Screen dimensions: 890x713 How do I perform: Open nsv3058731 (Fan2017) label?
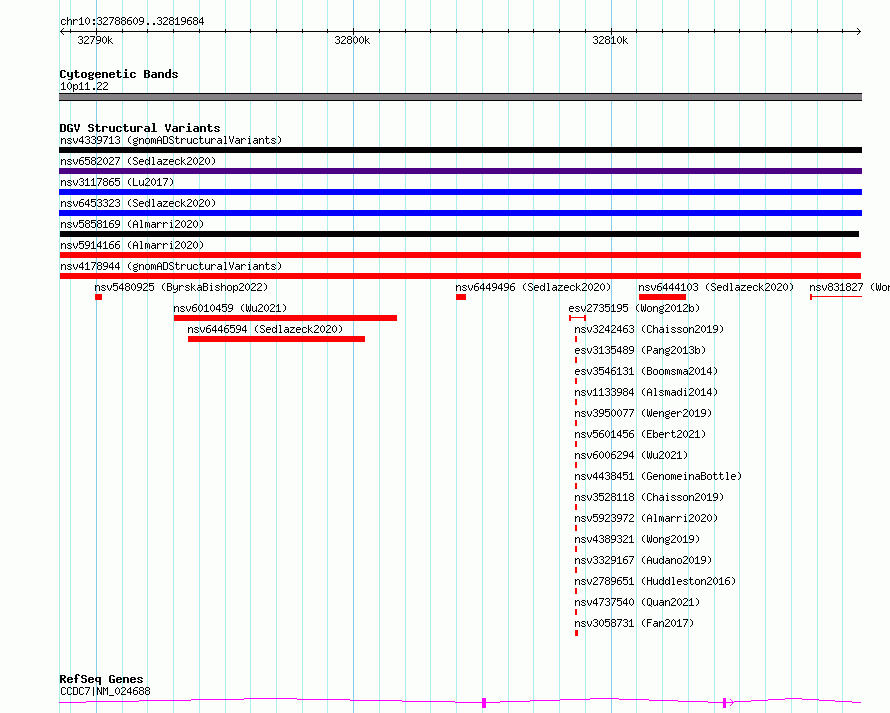click(634, 623)
